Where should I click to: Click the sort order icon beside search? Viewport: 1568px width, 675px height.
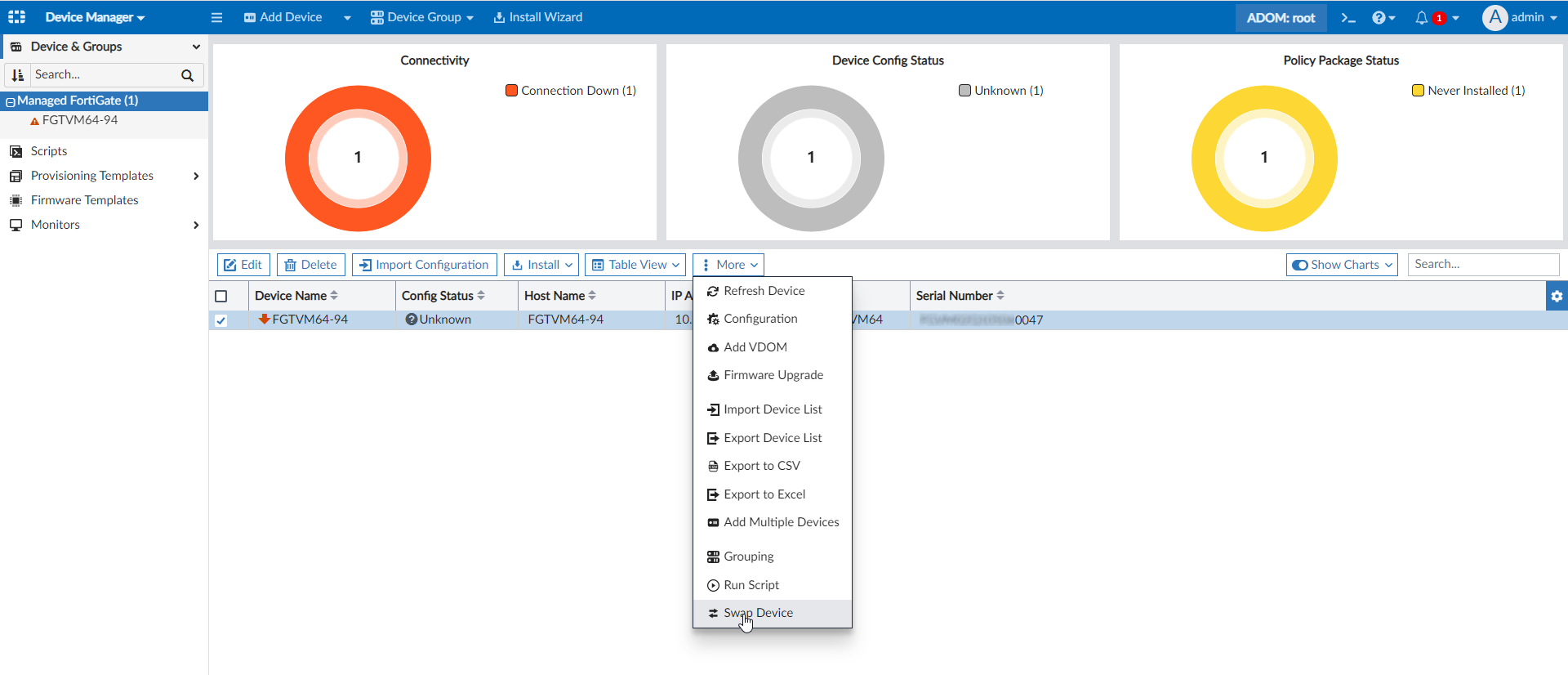[x=18, y=75]
